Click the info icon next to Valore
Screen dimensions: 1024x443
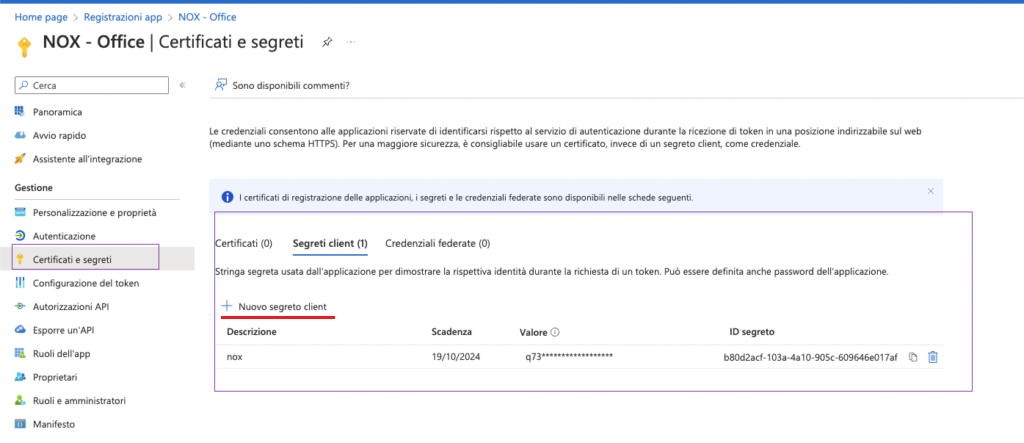555,332
